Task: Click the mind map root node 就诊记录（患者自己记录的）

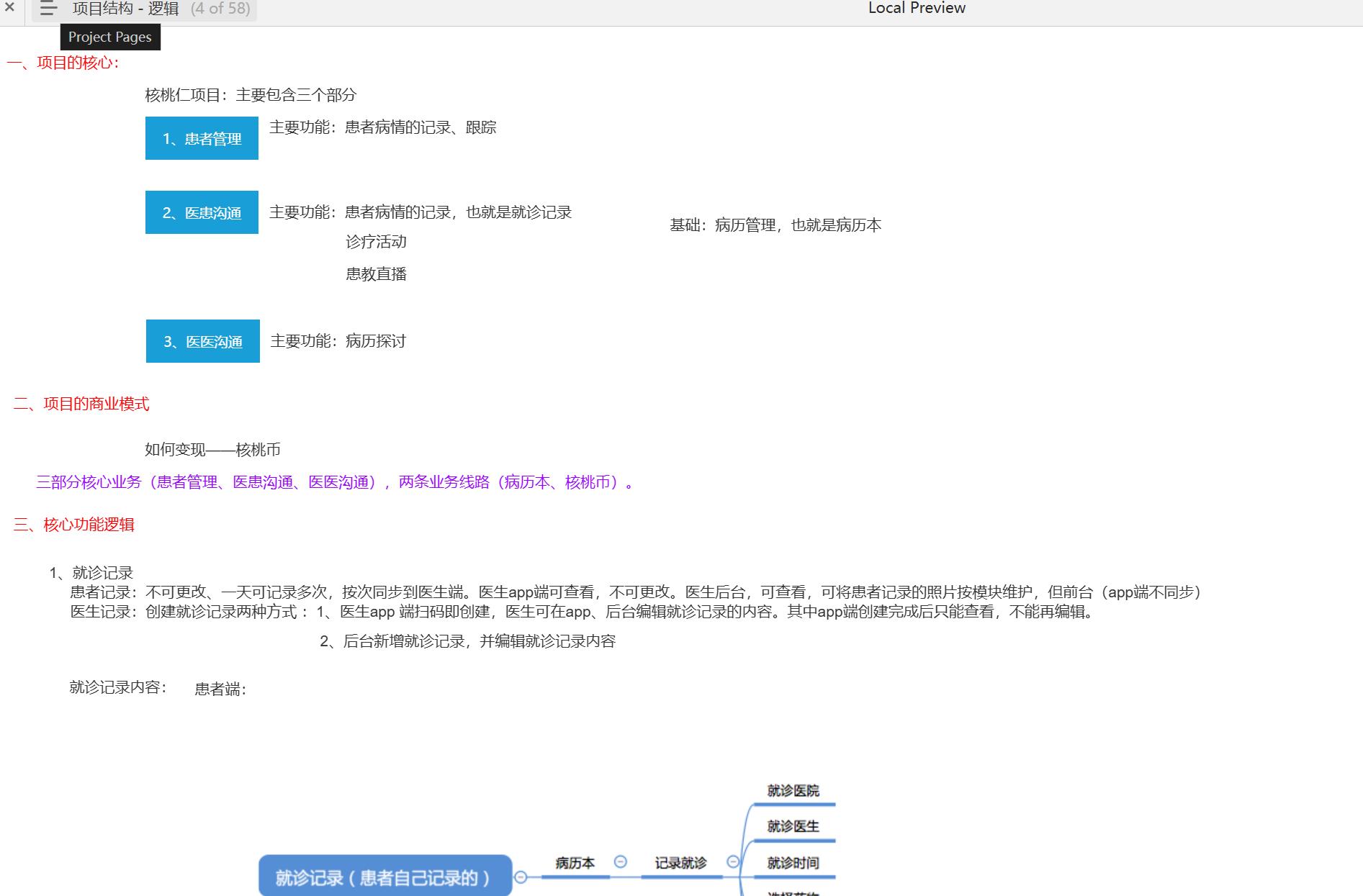Action: [x=385, y=876]
